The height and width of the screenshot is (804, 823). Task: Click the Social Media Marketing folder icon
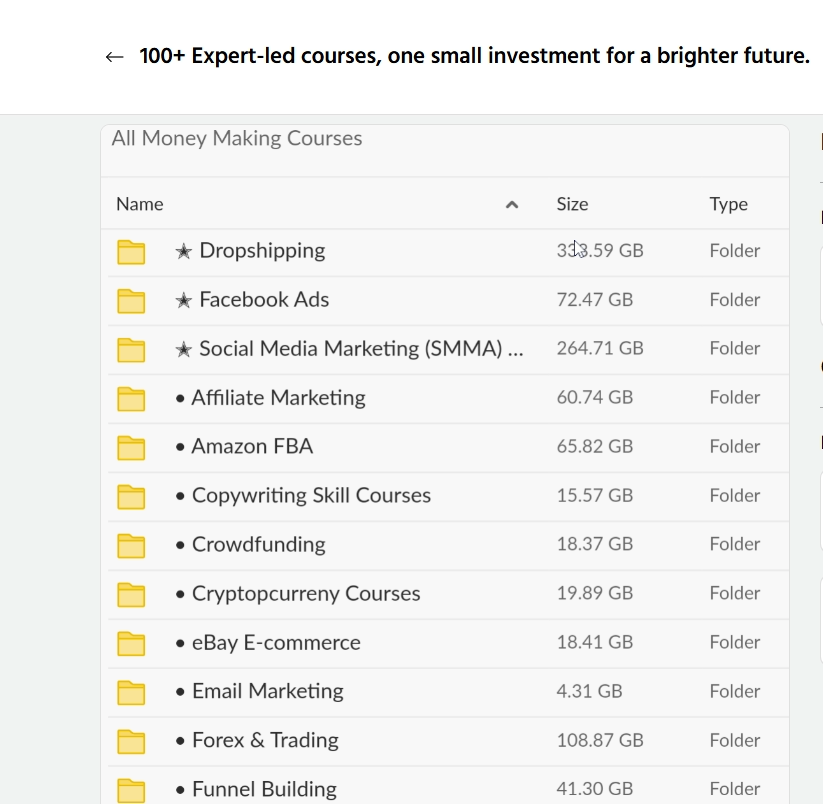131,349
